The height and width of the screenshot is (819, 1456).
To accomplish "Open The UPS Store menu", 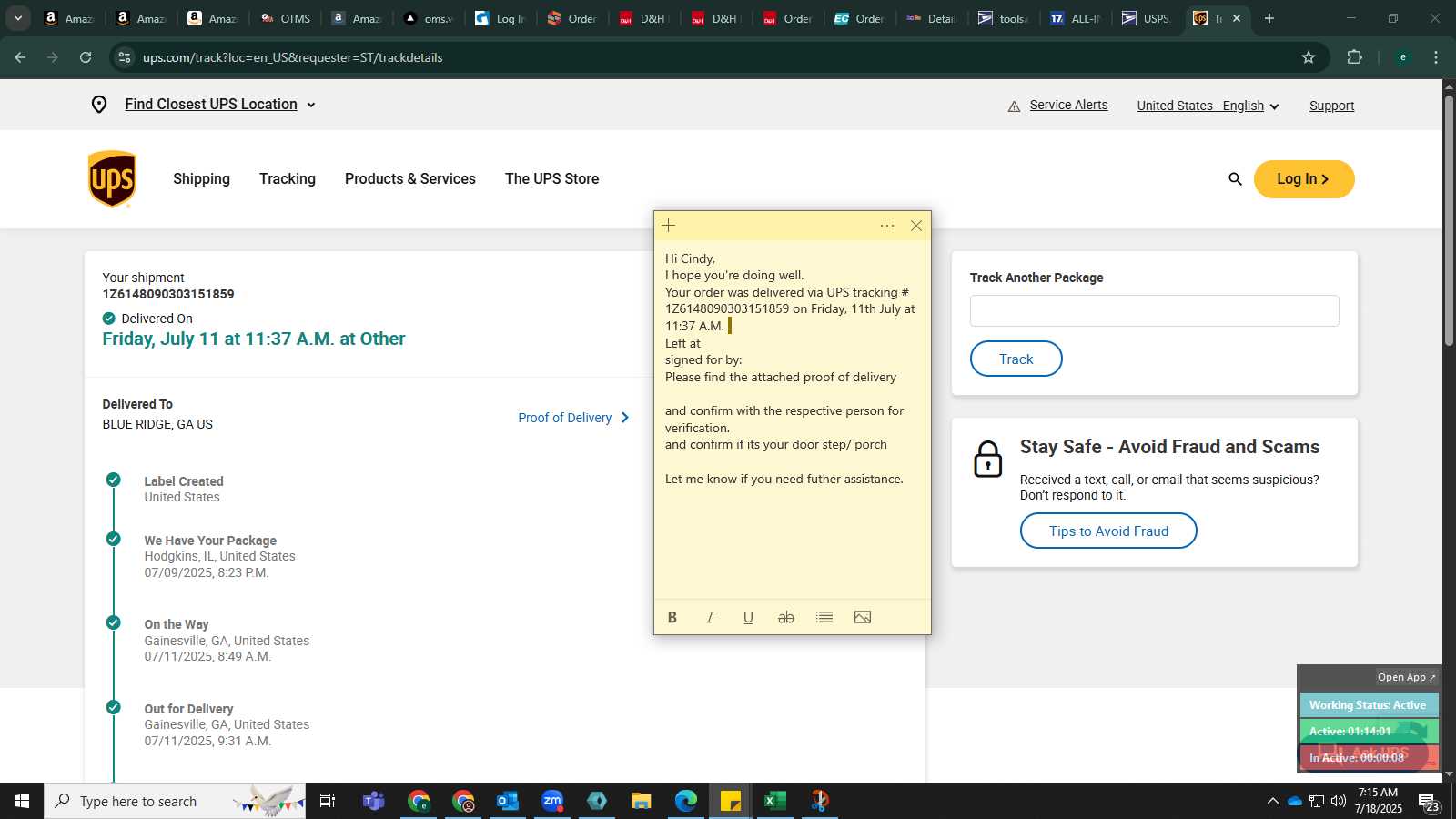I will 552,179.
